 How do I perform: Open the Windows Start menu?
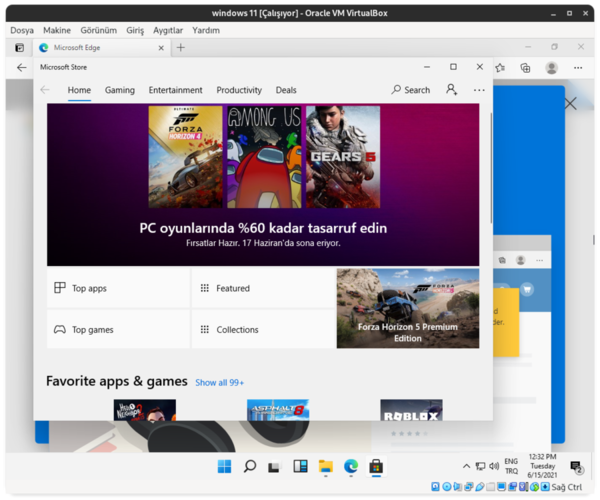(224, 466)
